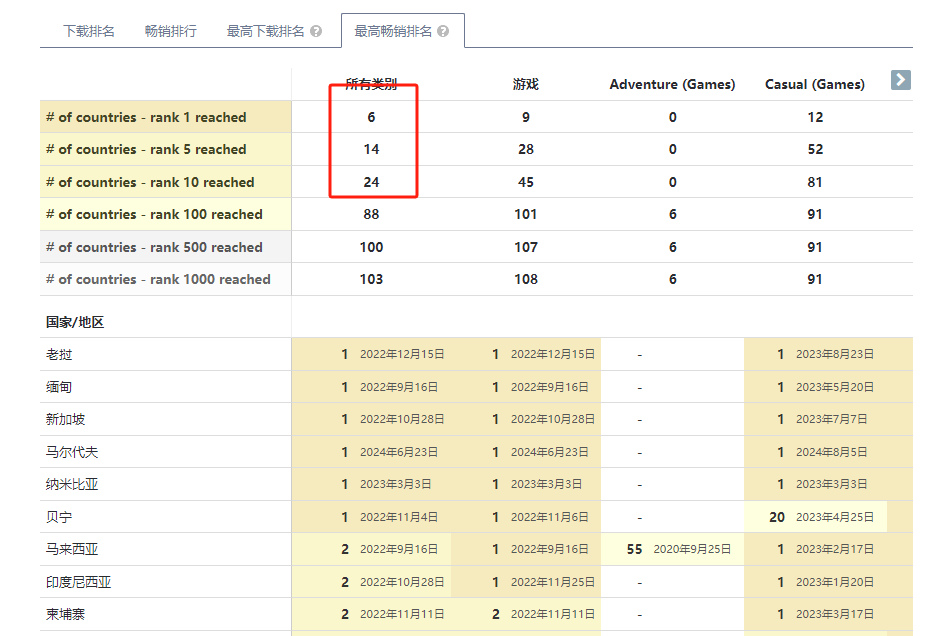The image size is (948, 636).
Task: Click the 老挝 country row
Action: pos(476,354)
